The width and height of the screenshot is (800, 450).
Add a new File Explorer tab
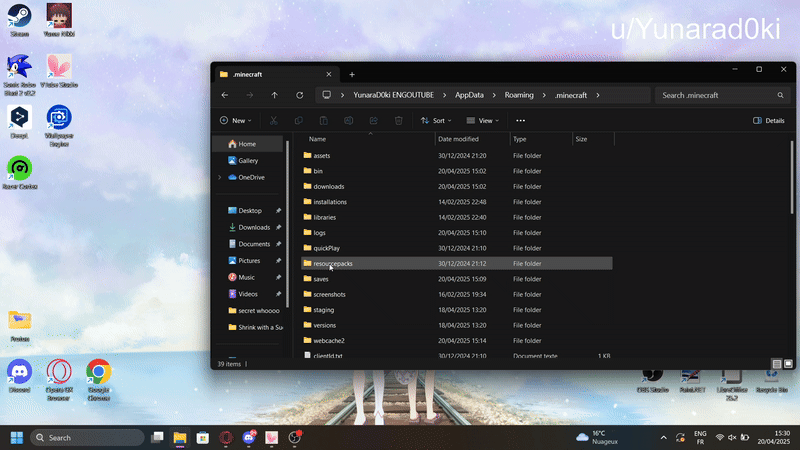coord(352,75)
